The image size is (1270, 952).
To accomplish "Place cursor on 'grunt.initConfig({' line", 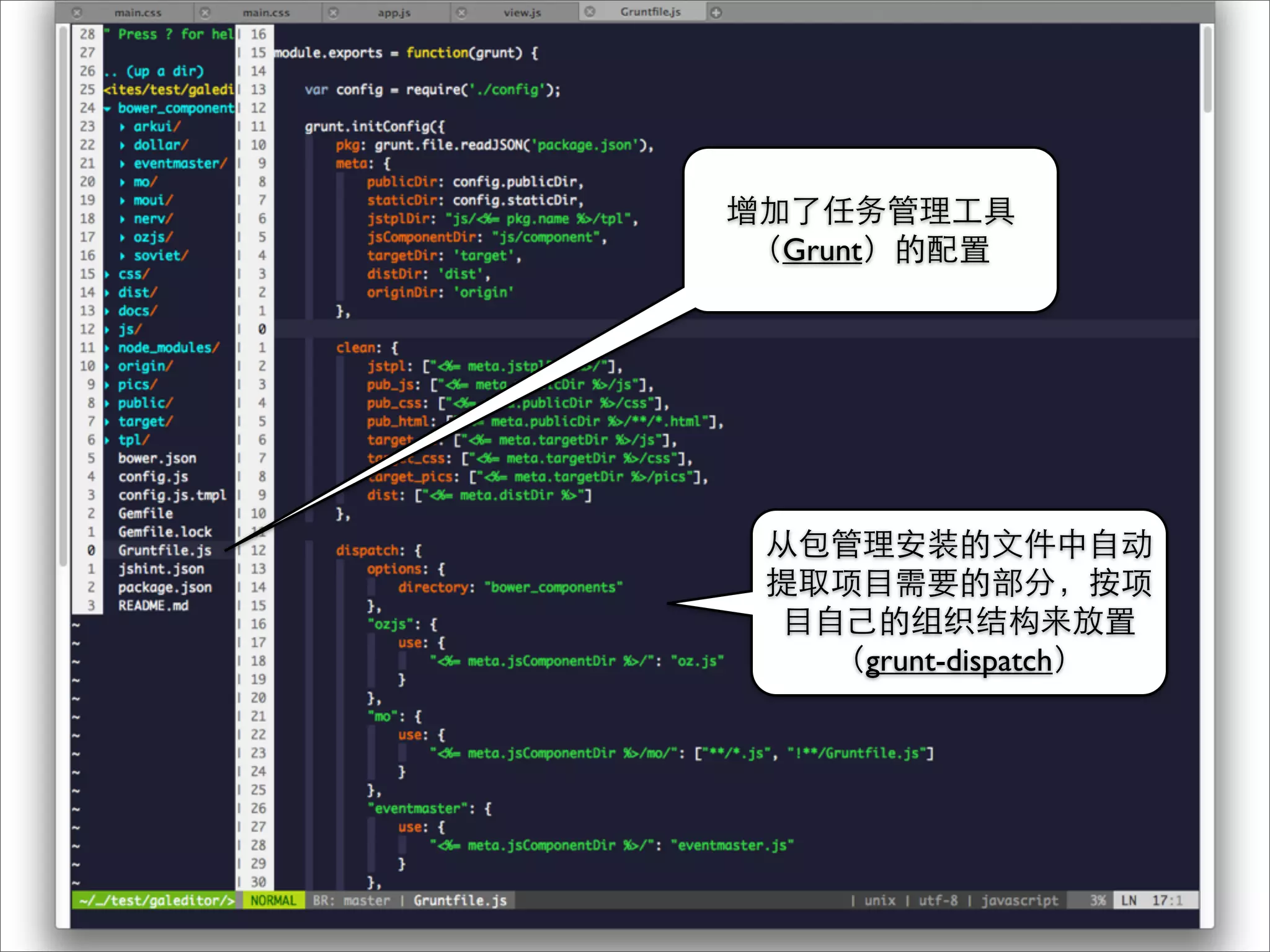I will point(375,127).
